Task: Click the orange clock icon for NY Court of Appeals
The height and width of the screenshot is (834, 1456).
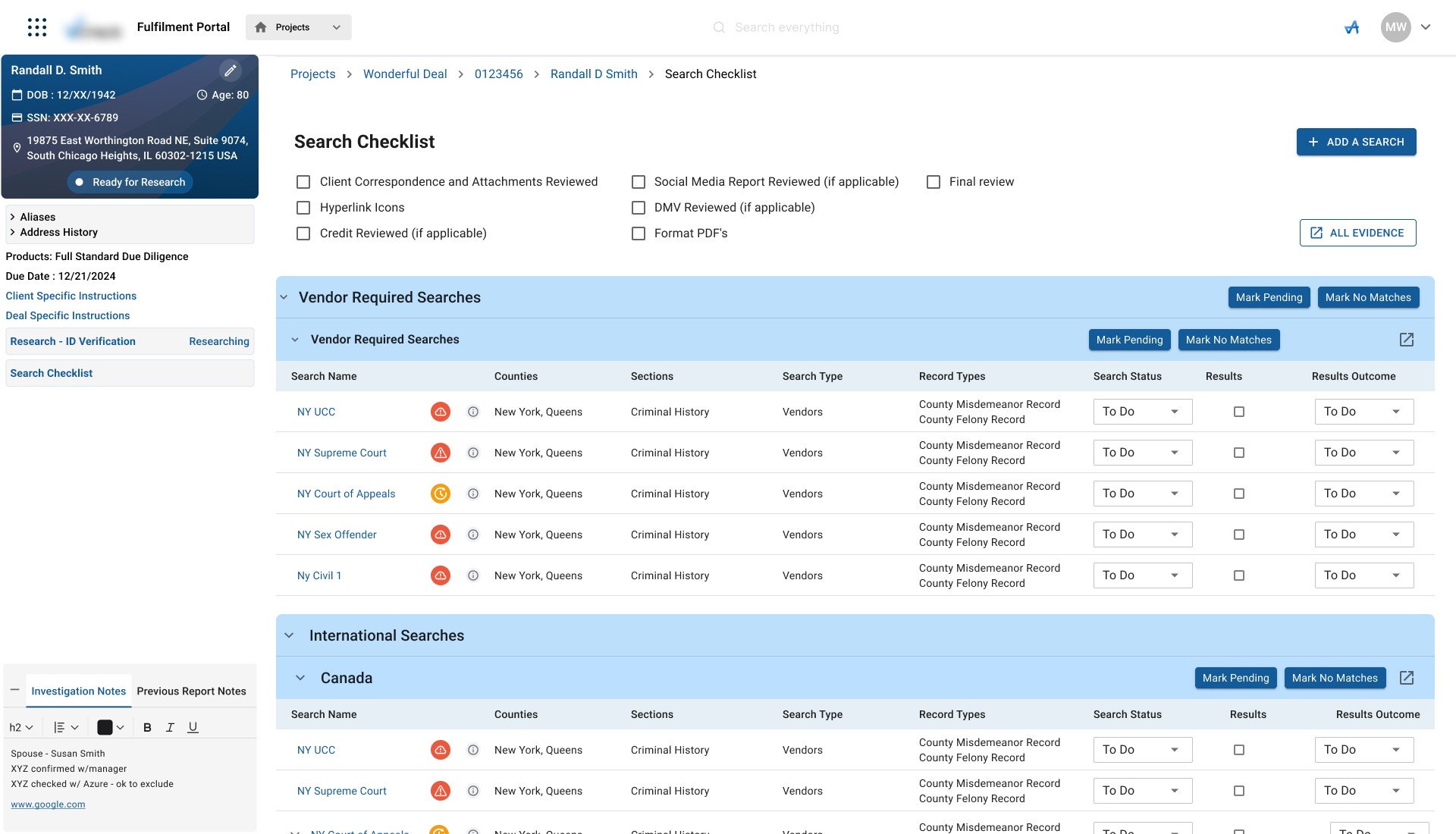Action: pos(440,494)
